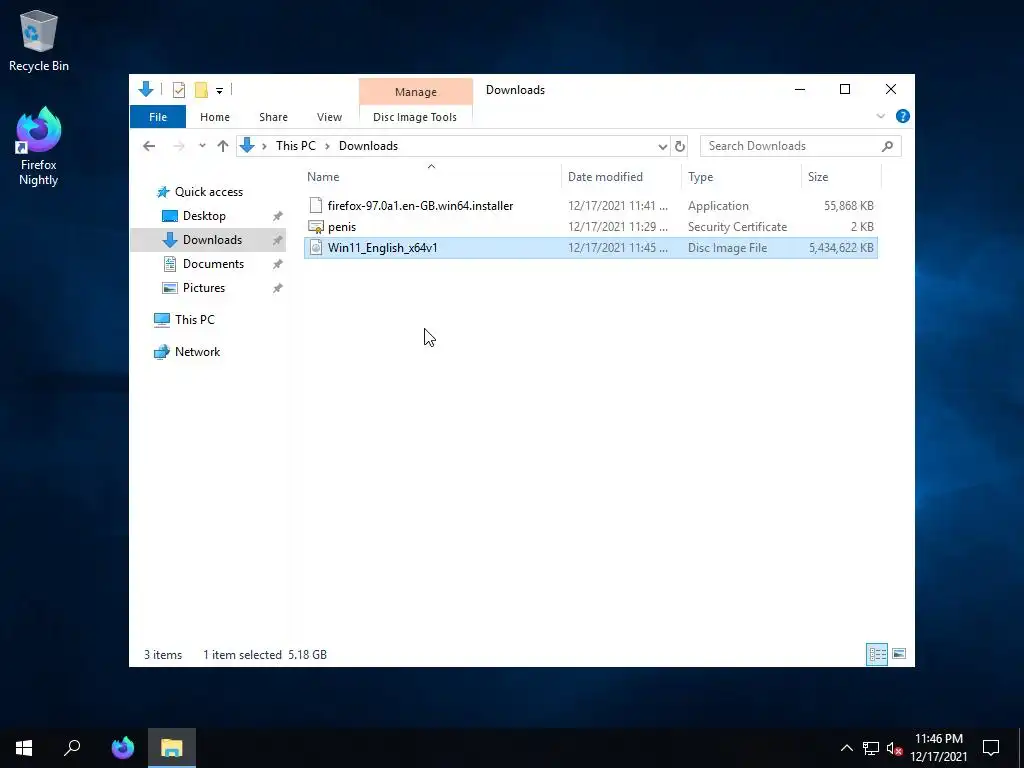The height and width of the screenshot is (768, 1024).
Task: Open the Windows Start menu
Action: (x=24, y=748)
